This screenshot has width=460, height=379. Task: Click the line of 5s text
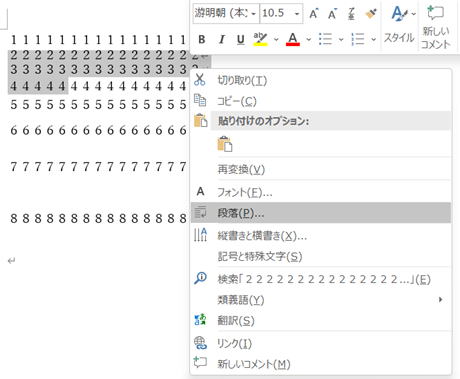pos(98,105)
